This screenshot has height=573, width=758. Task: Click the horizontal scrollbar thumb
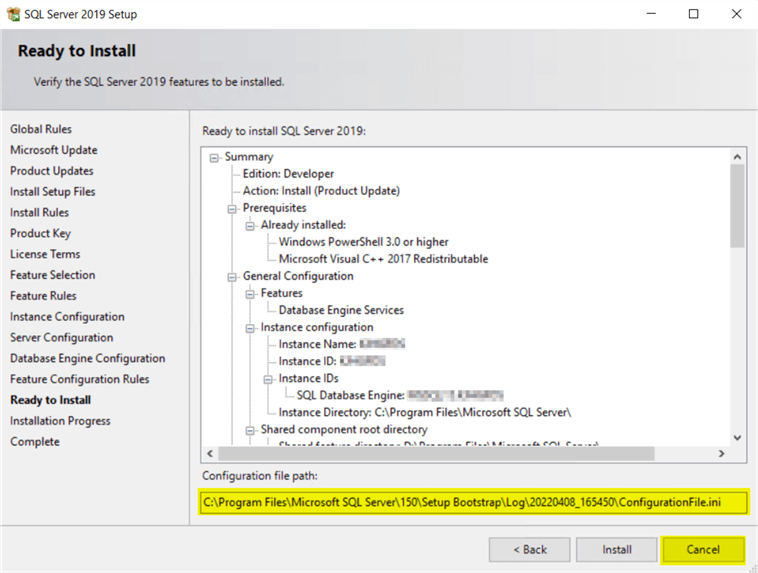pos(436,454)
